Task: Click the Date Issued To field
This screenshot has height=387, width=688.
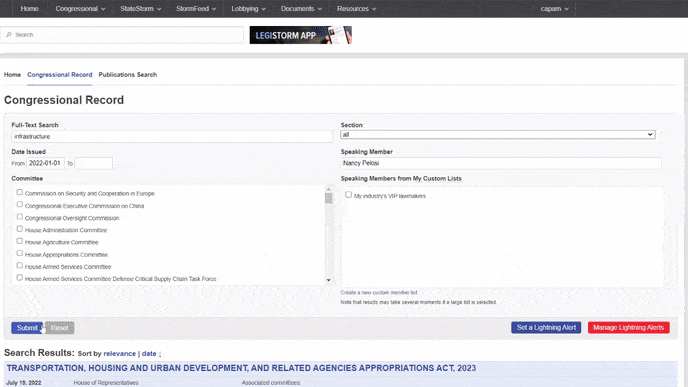Action: (93, 163)
